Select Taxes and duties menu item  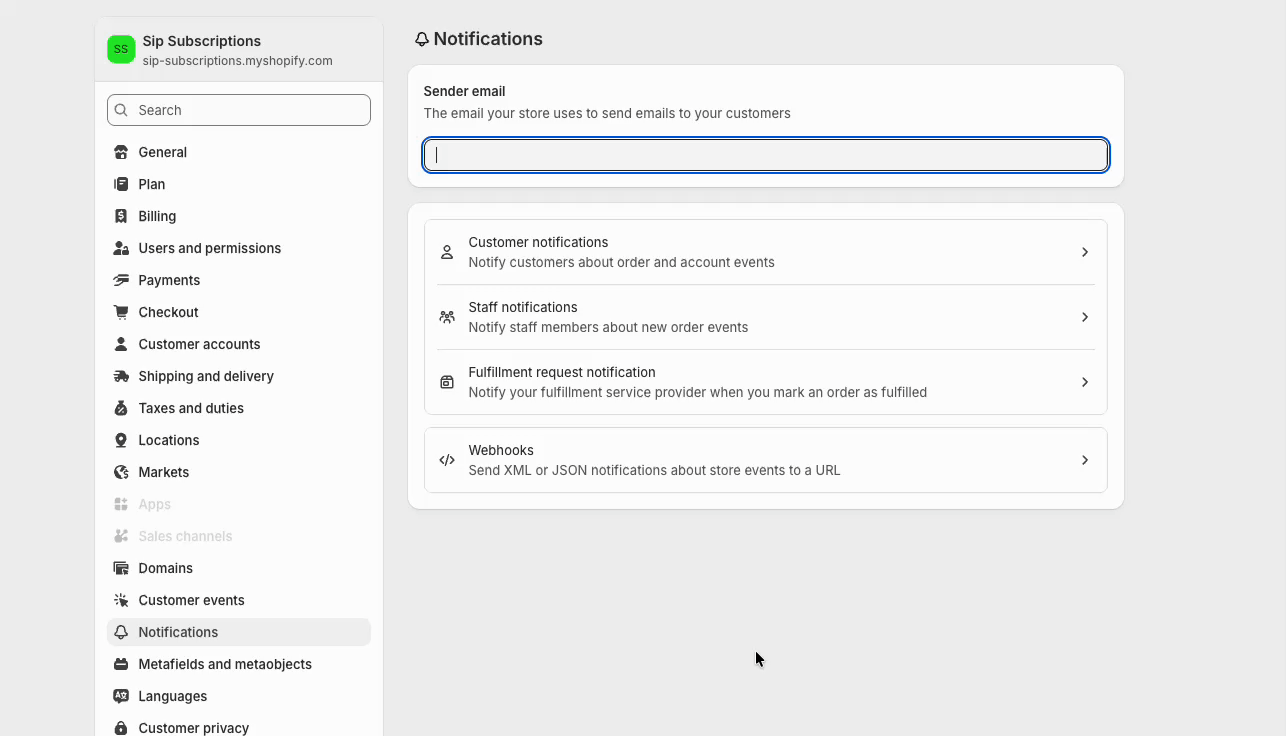(191, 408)
